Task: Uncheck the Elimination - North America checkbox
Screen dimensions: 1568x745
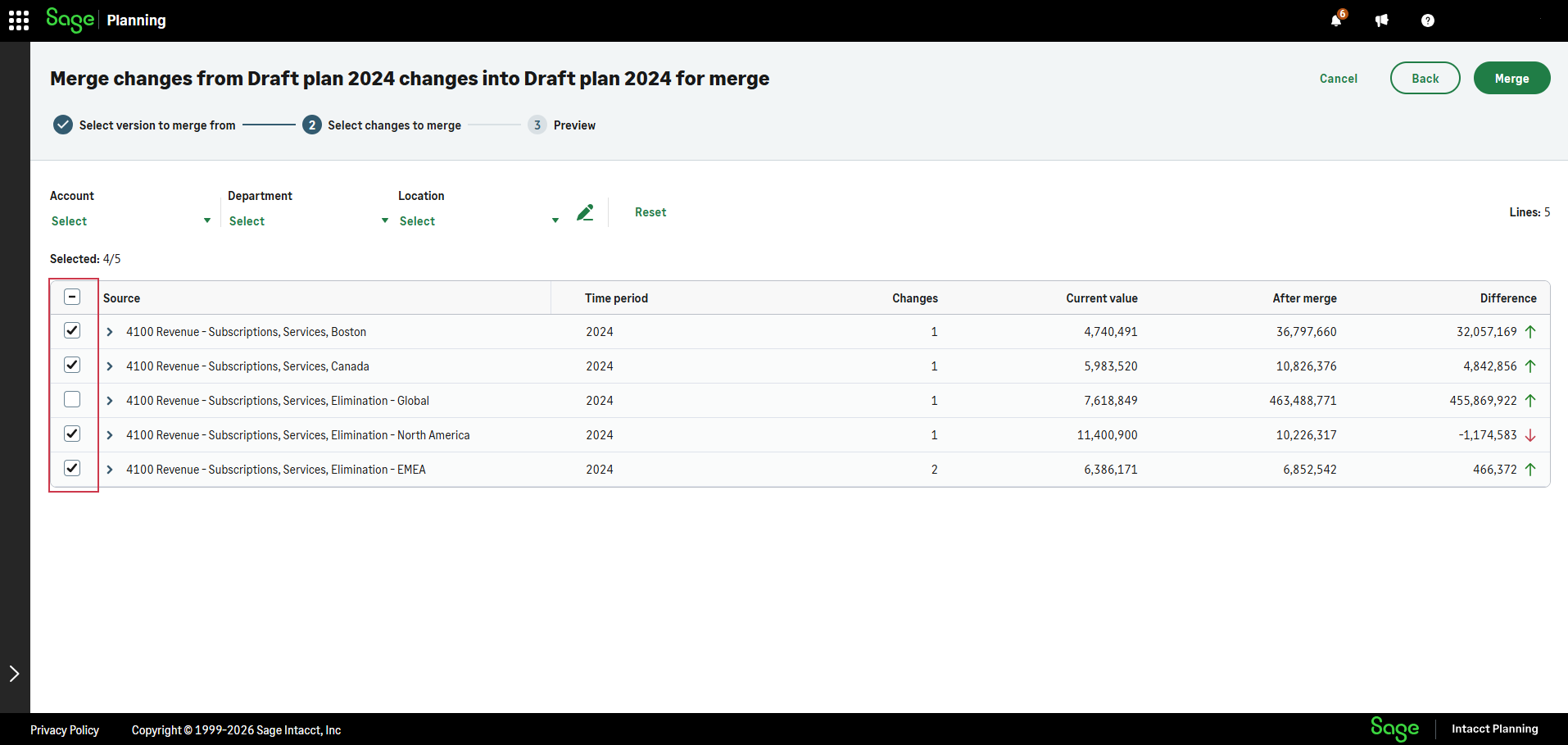Action: (72, 434)
